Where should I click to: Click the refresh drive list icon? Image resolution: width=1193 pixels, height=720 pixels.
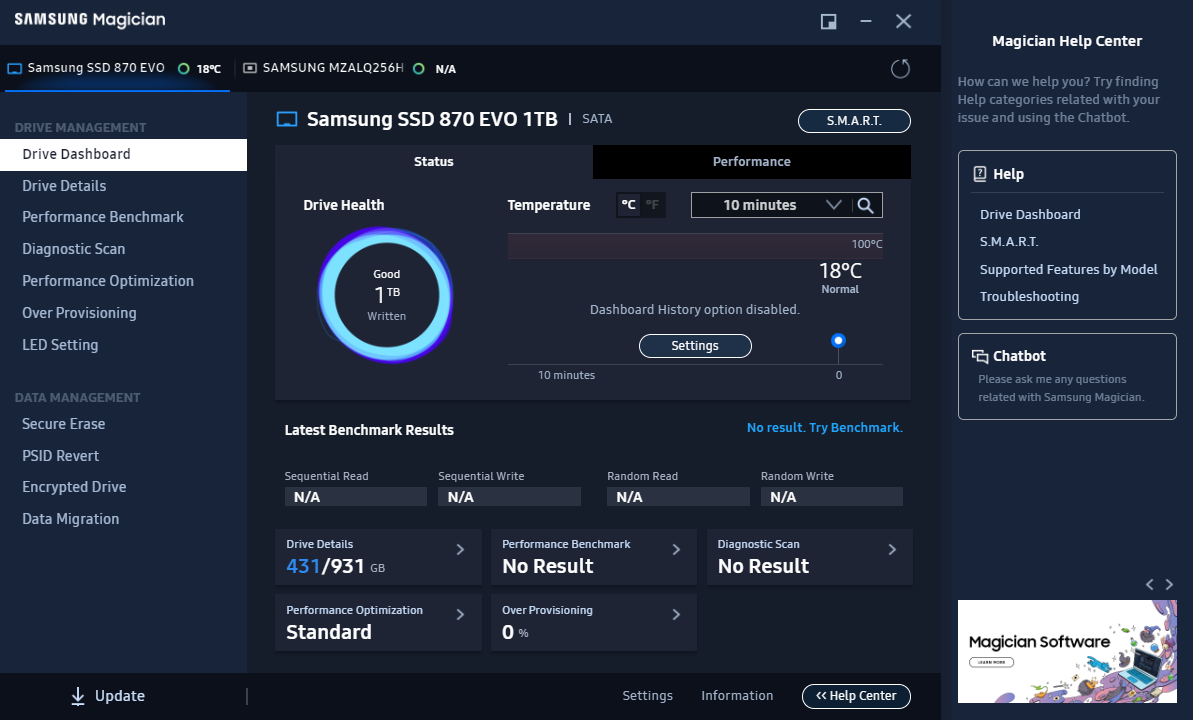pyautogui.click(x=900, y=68)
